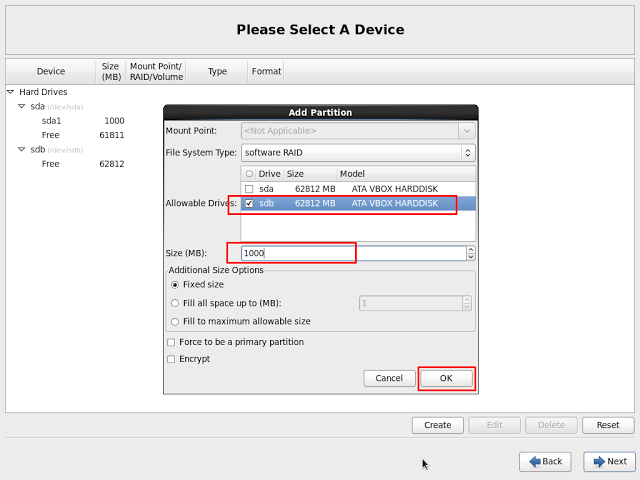Image resolution: width=640 pixels, height=480 pixels.
Task: Uncheck the sdb drive checkbox
Action: 249,203
